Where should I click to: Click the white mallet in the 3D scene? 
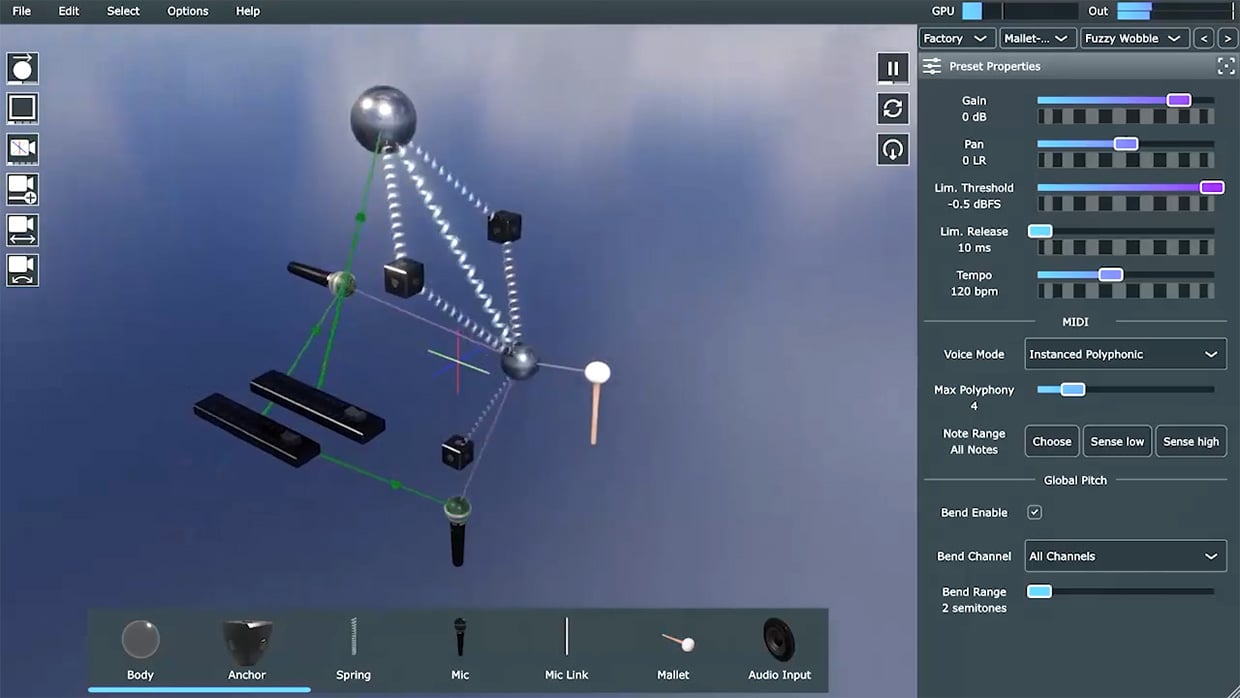coord(597,372)
